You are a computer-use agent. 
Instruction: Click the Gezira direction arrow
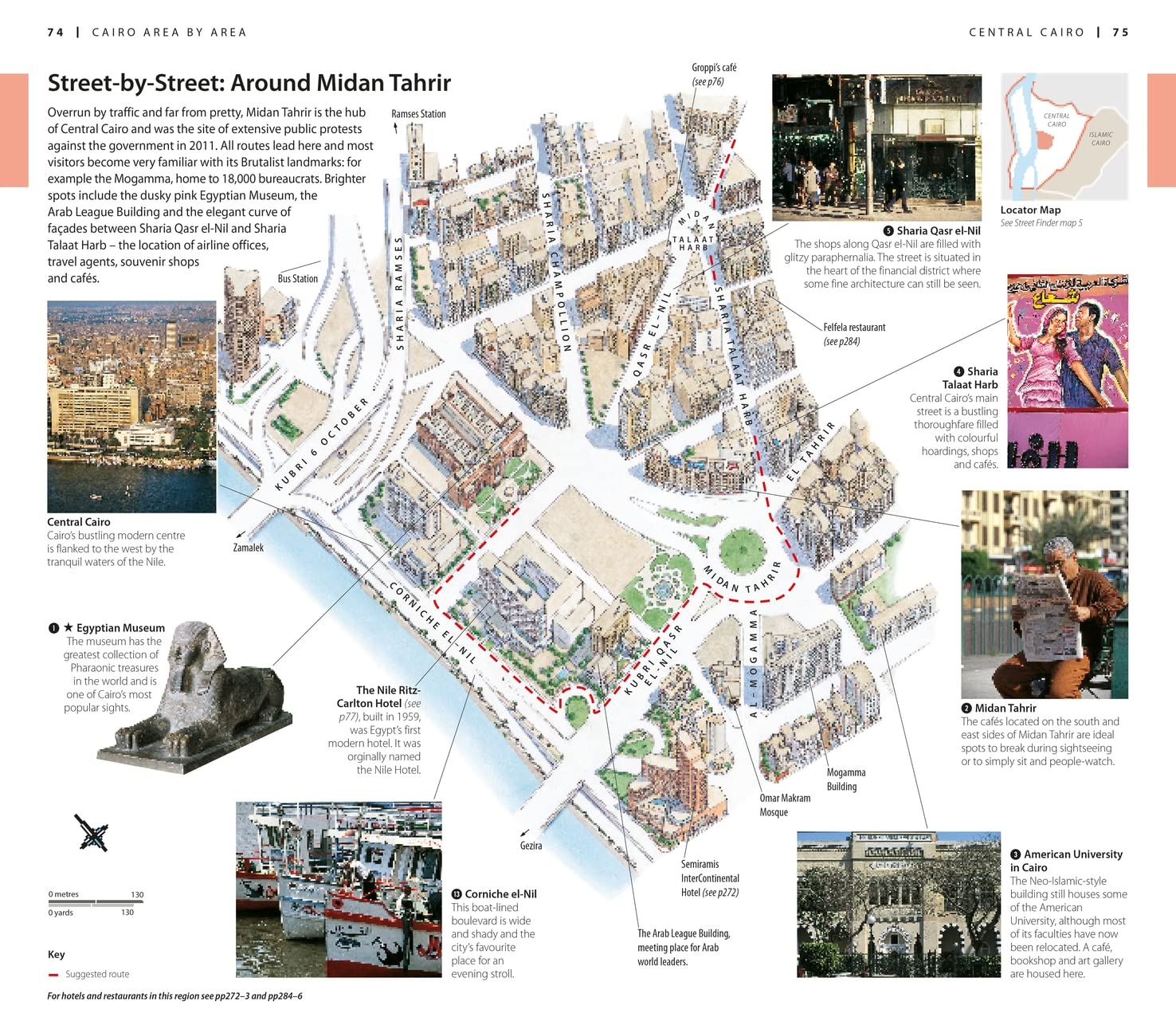(x=523, y=833)
